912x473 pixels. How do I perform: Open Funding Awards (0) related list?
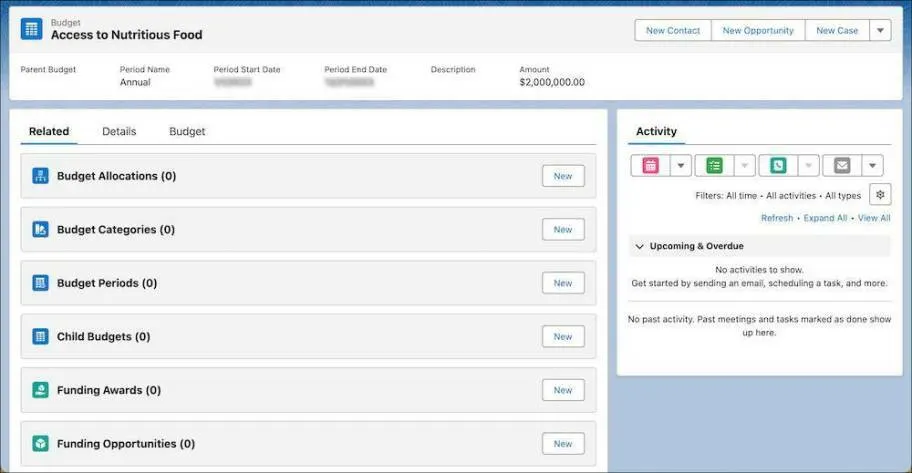coord(109,390)
